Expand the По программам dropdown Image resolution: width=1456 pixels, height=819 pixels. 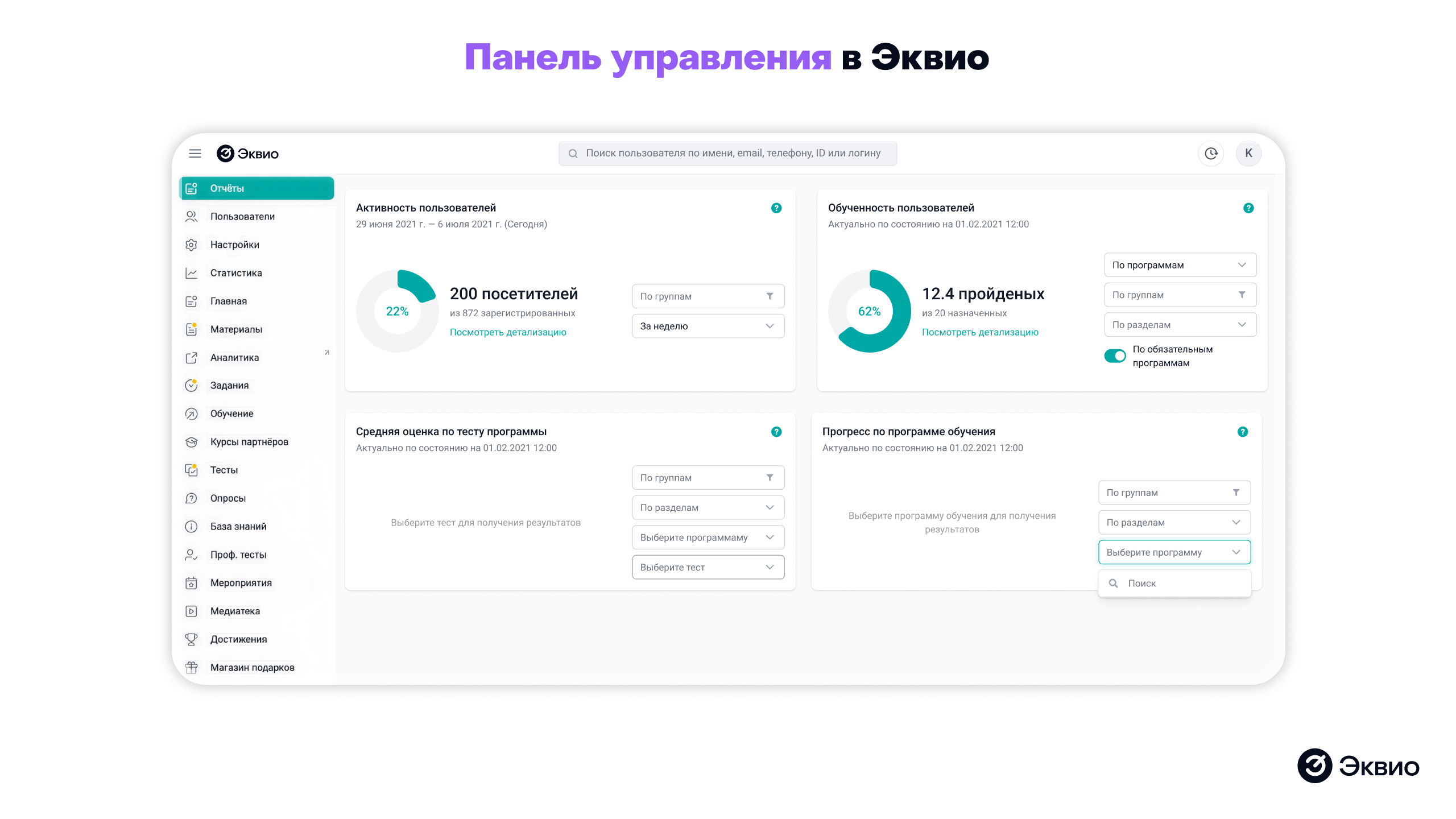tap(1180, 264)
